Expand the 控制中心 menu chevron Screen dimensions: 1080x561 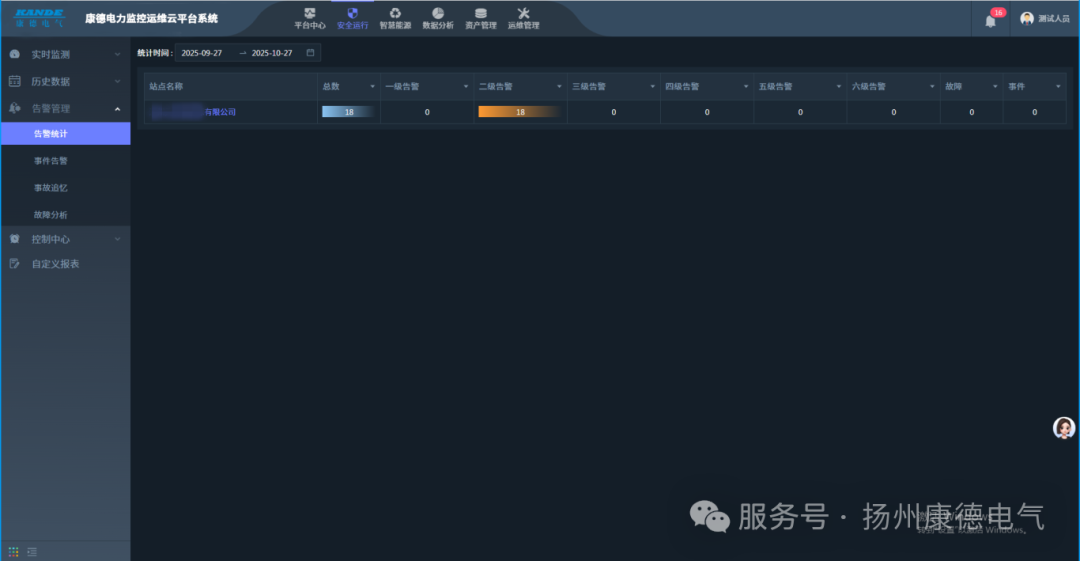[117, 239]
